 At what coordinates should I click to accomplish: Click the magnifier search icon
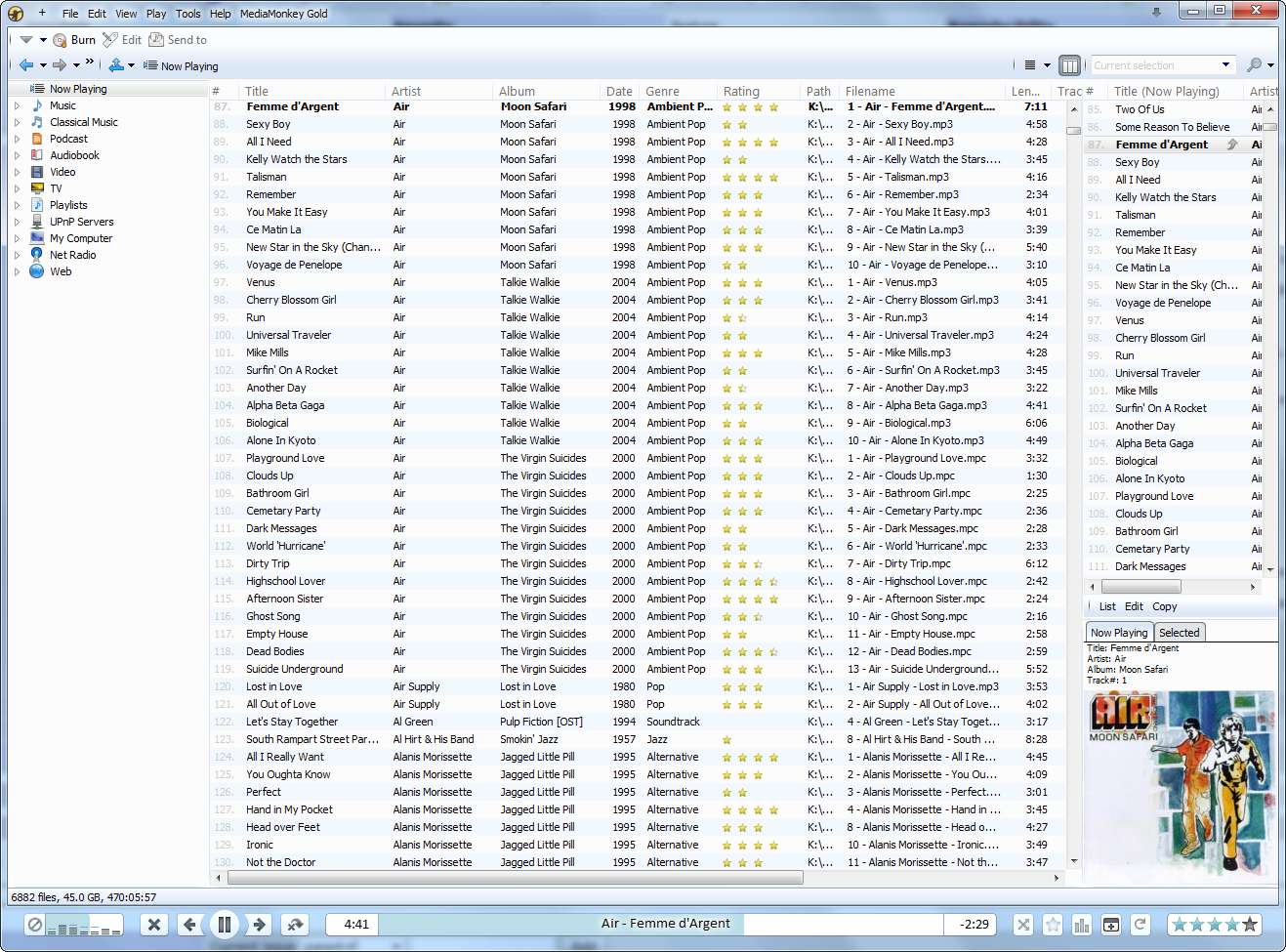[x=1254, y=65]
